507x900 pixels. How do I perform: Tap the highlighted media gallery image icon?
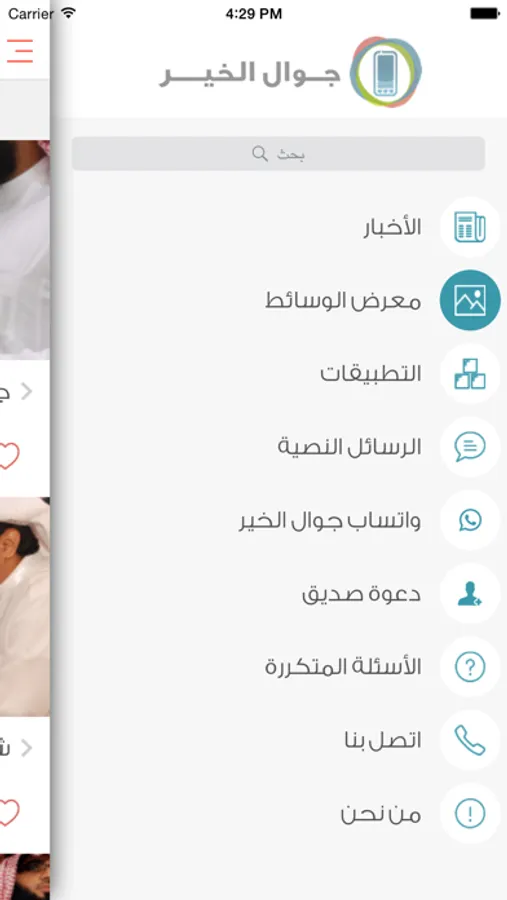pyautogui.click(x=470, y=300)
